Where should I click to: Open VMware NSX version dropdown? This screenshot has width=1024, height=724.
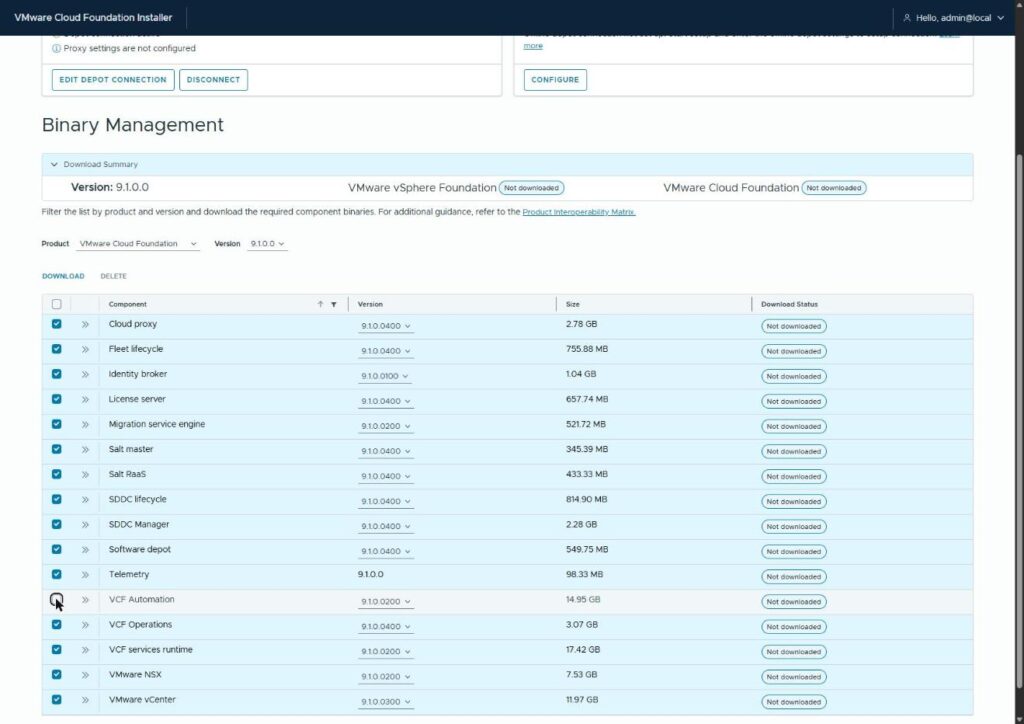(386, 677)
